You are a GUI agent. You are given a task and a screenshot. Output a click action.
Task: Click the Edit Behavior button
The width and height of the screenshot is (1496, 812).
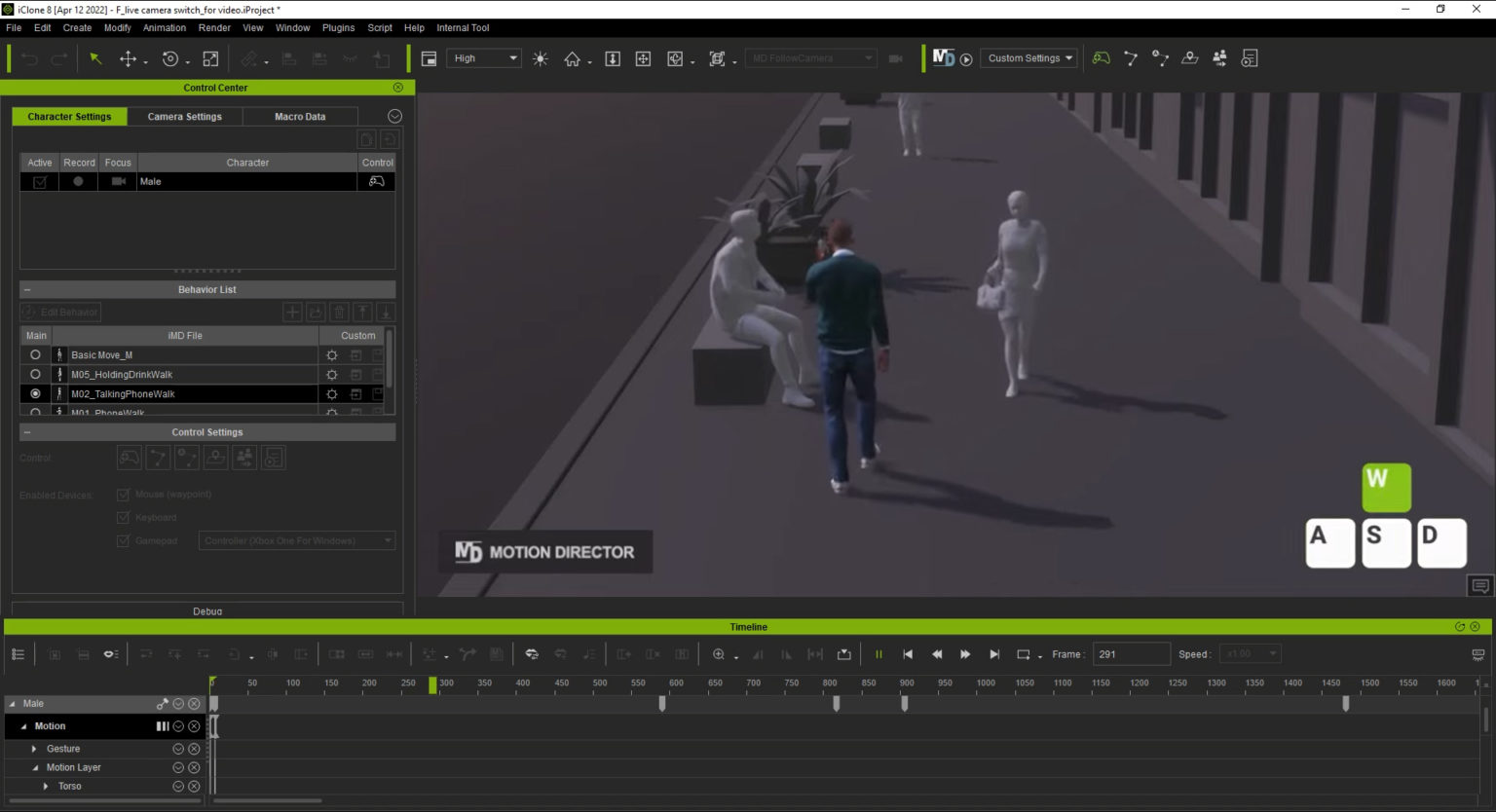click(59, 312)
